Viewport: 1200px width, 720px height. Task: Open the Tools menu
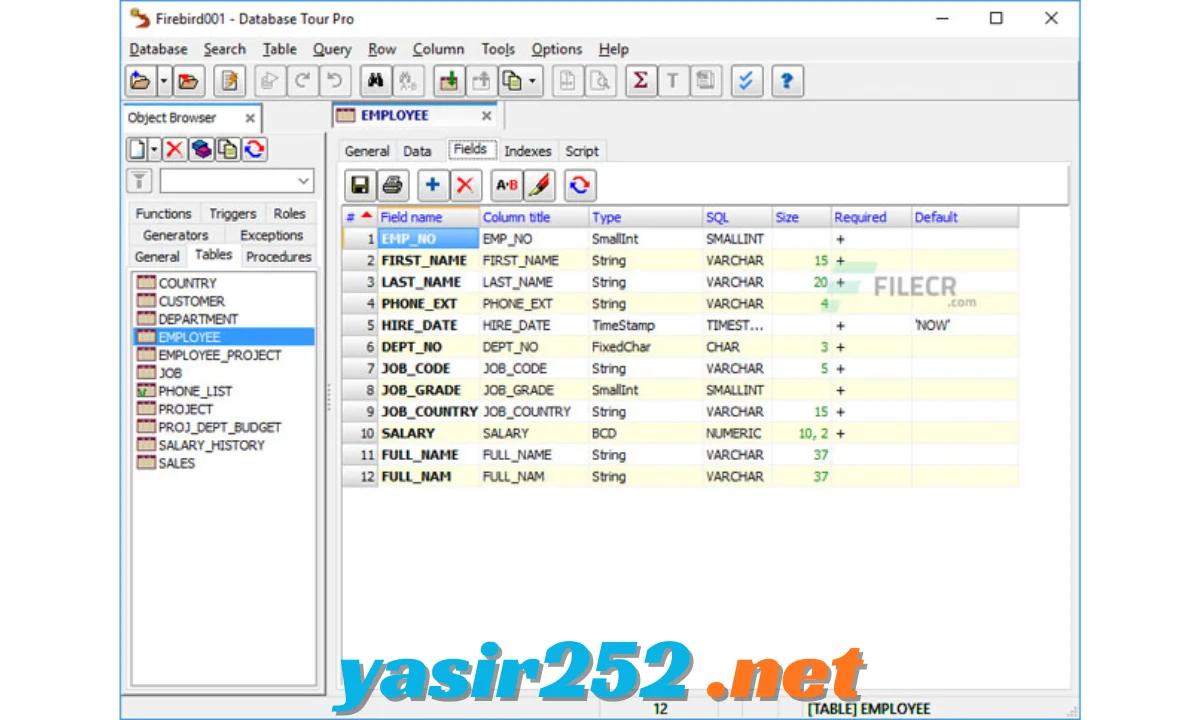point(498,49)
